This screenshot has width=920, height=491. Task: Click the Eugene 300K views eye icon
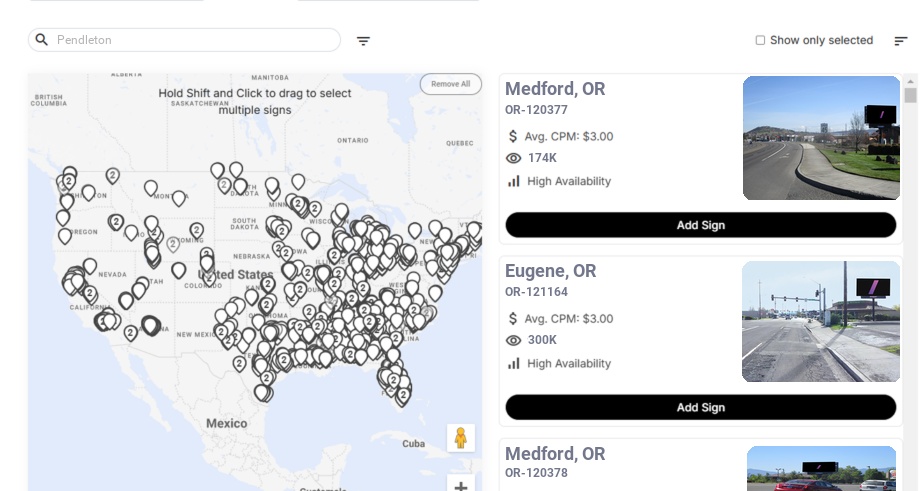(x=514, y=340)
